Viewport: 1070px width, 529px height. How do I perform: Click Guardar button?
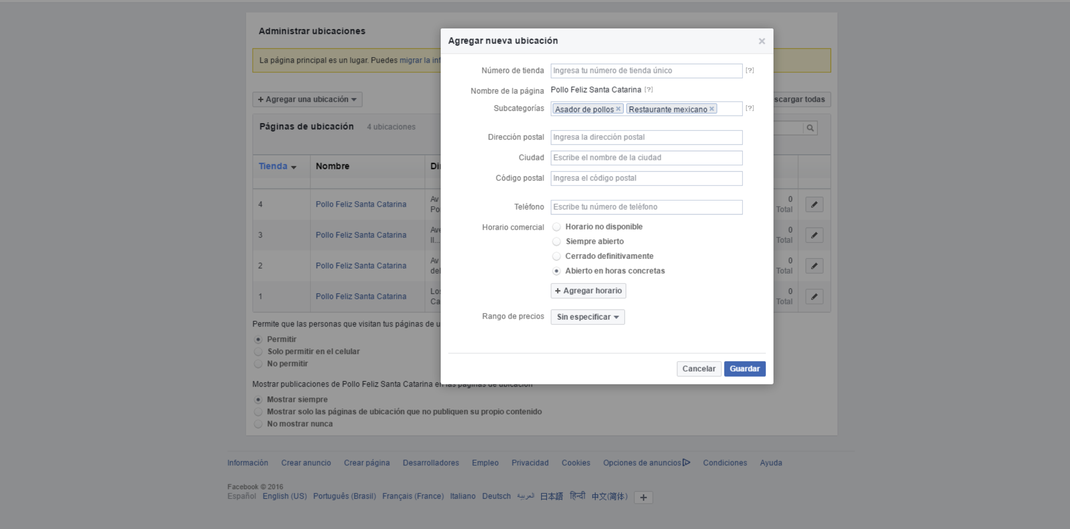744,369
